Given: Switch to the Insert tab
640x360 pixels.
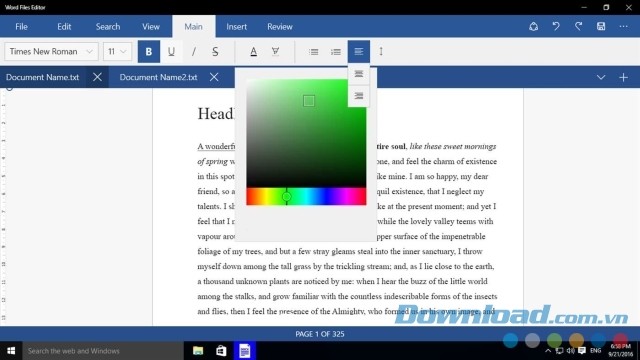Looking at the screenshot, I should click(236, 27).
